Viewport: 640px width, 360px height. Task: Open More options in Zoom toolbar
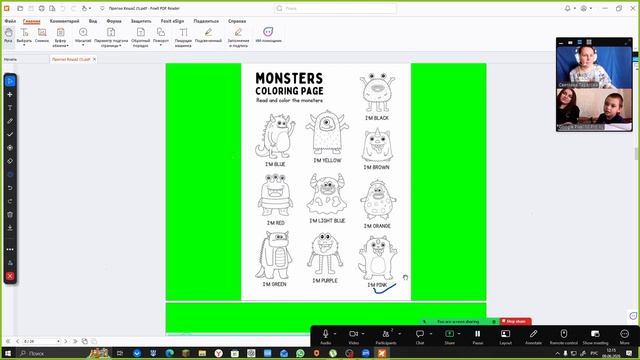pyautogui.click(x=624, y=336)
